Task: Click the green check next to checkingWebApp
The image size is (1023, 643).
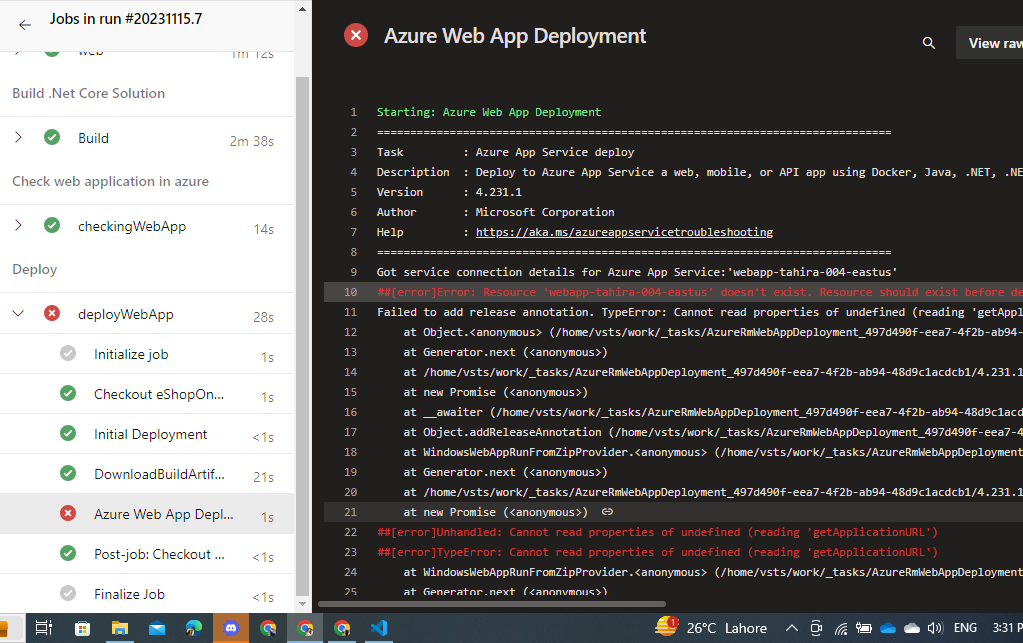Action: [50, 225]
